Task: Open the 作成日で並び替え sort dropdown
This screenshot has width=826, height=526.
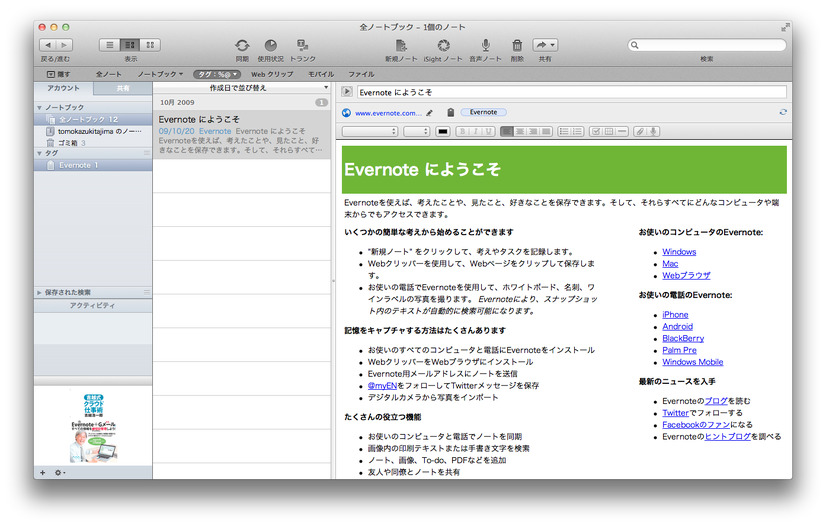Action: pos(242,88)
